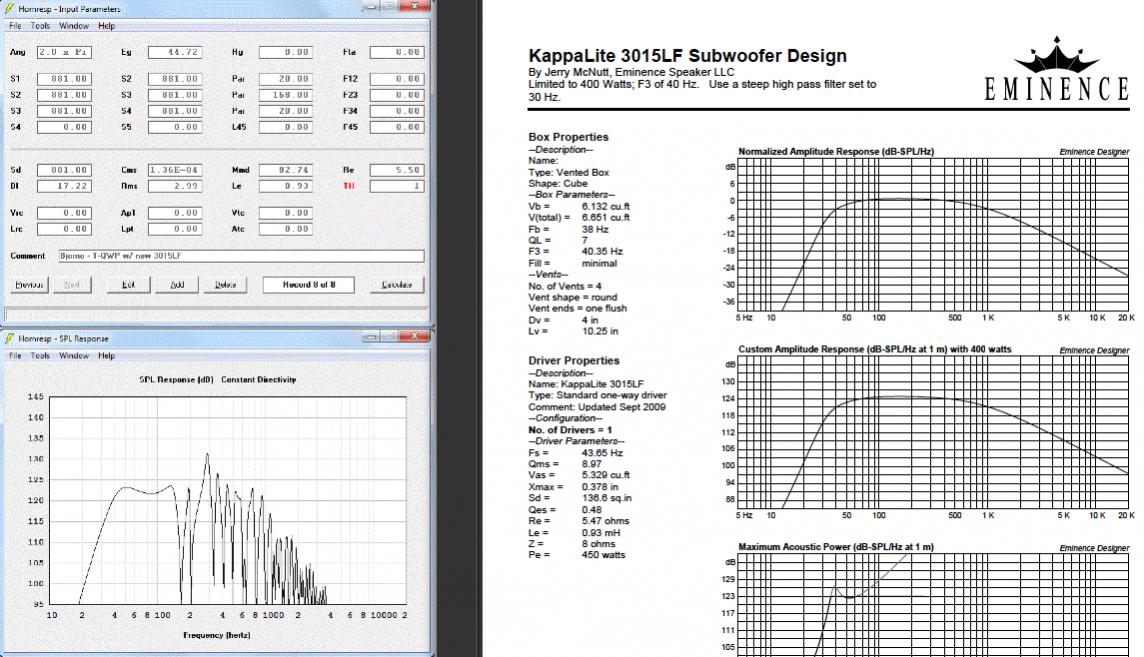1144x657 pixels.
Task: Click the L45 input field
Action: 286,127
